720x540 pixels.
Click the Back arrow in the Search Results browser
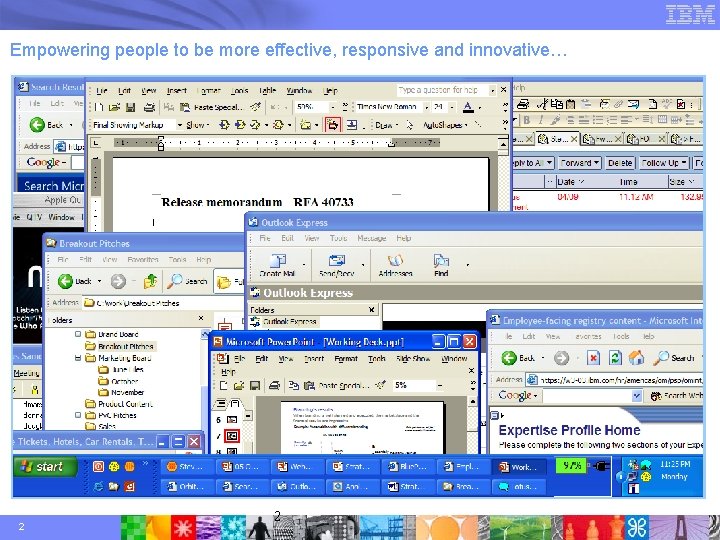37,124
